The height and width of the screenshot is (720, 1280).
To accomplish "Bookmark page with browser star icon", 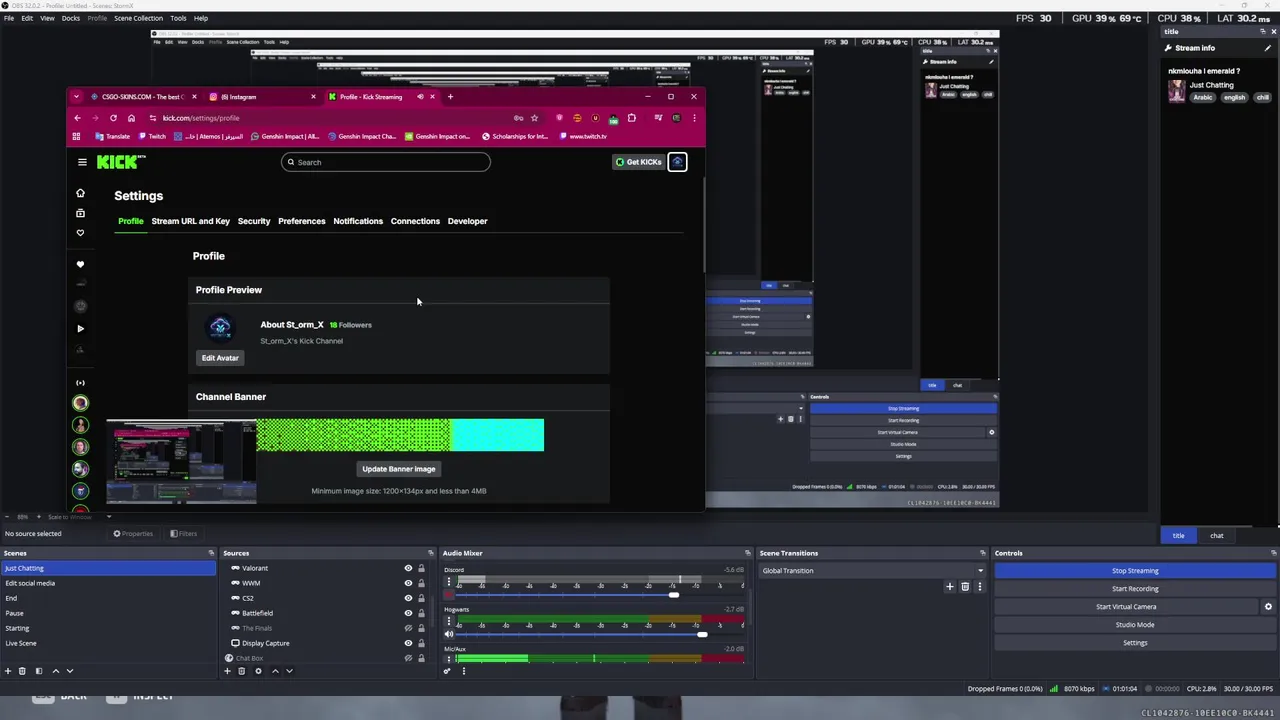I will [x=534, y=118].
